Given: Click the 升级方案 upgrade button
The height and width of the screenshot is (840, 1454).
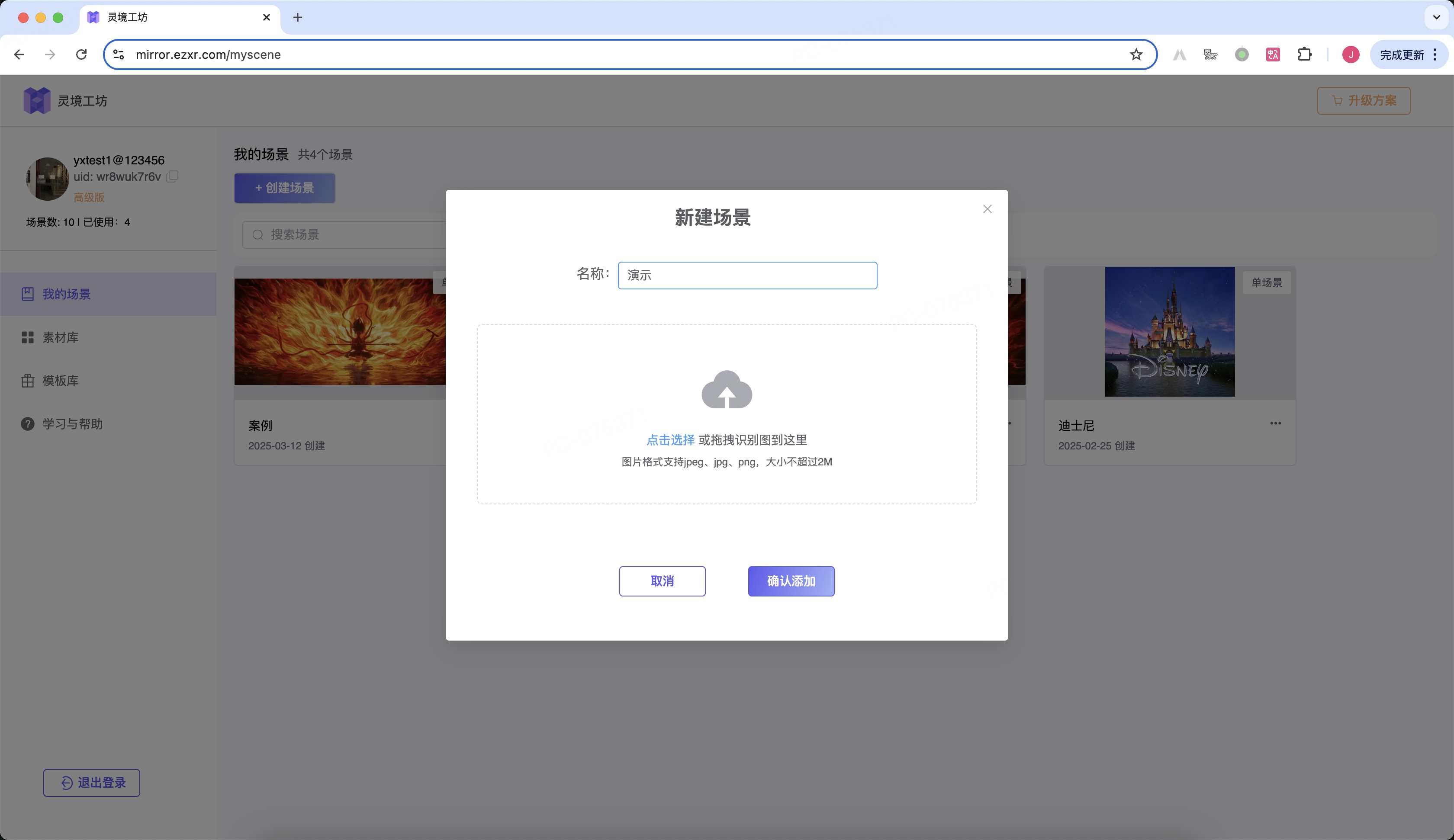Looking at the screenshot, I should click(1364, 100).
